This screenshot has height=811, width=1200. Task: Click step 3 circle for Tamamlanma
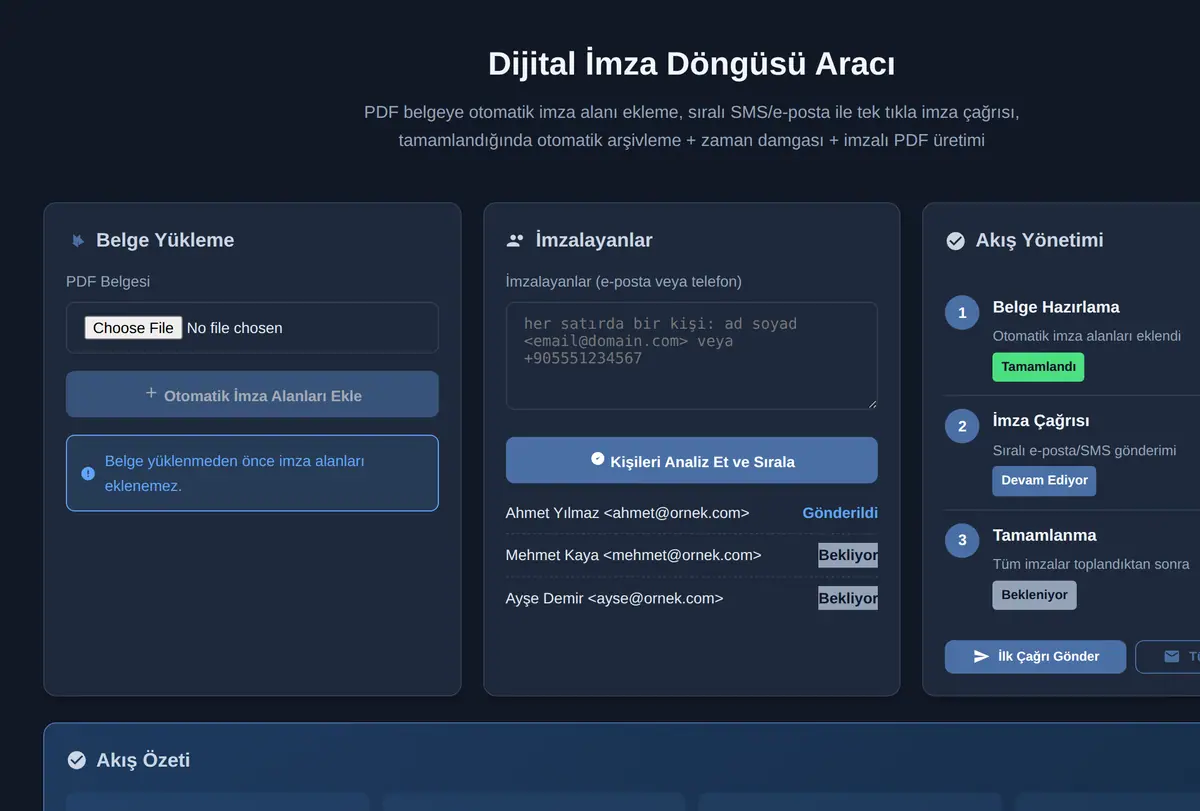(962, 541)
